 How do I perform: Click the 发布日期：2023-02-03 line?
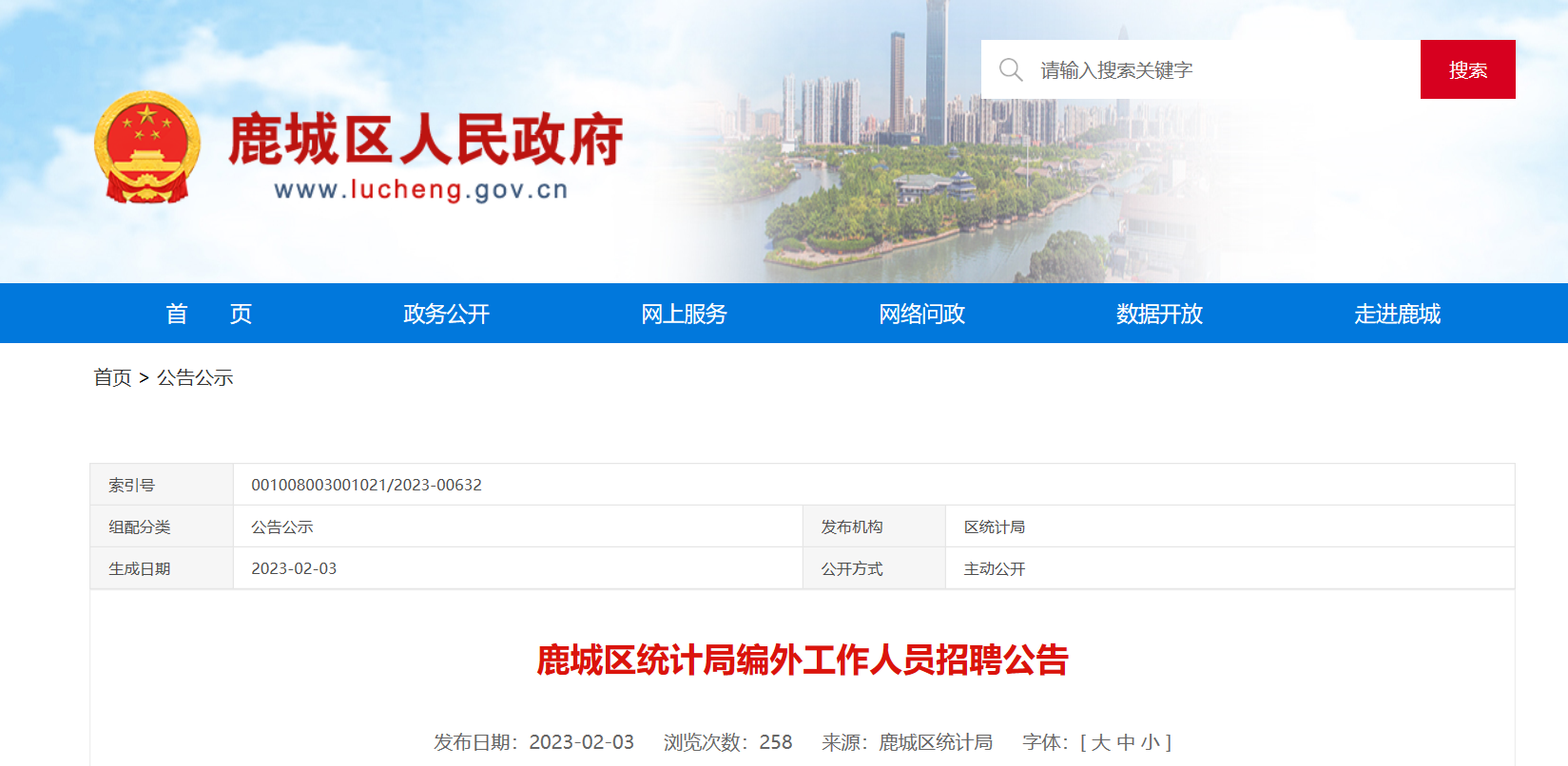534,742
